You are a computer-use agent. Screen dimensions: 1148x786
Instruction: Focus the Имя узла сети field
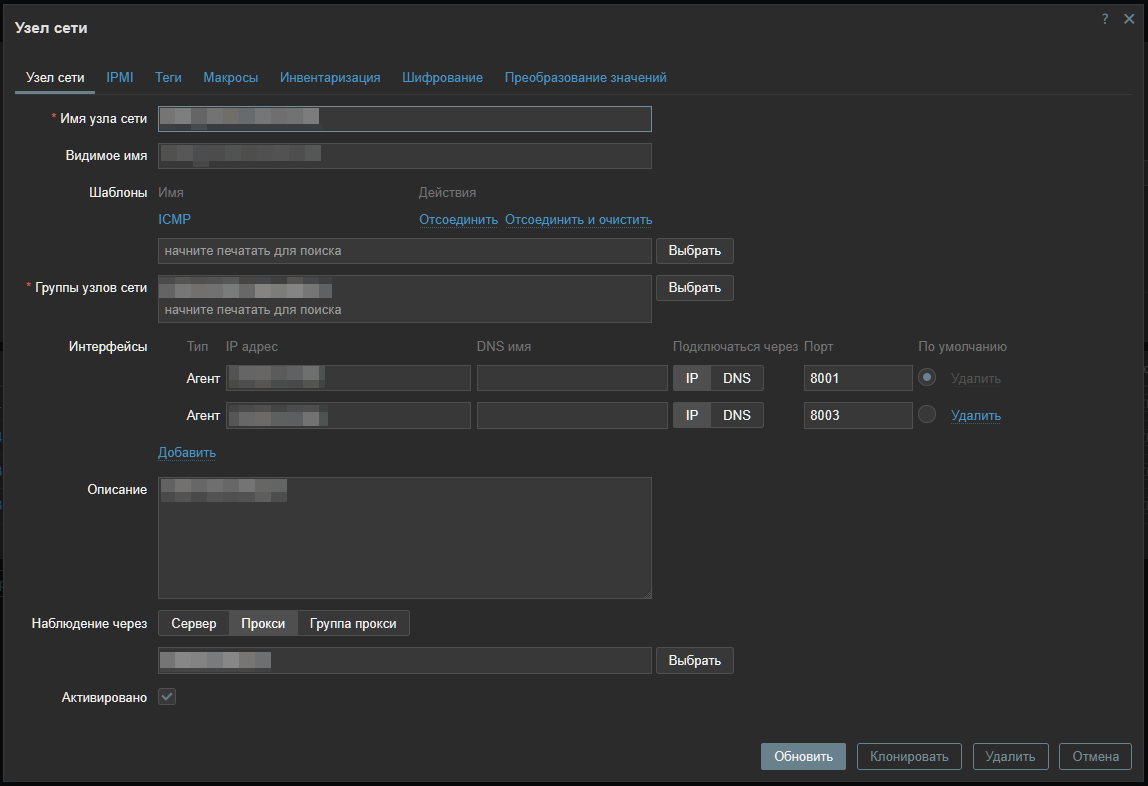click(405, 119)
